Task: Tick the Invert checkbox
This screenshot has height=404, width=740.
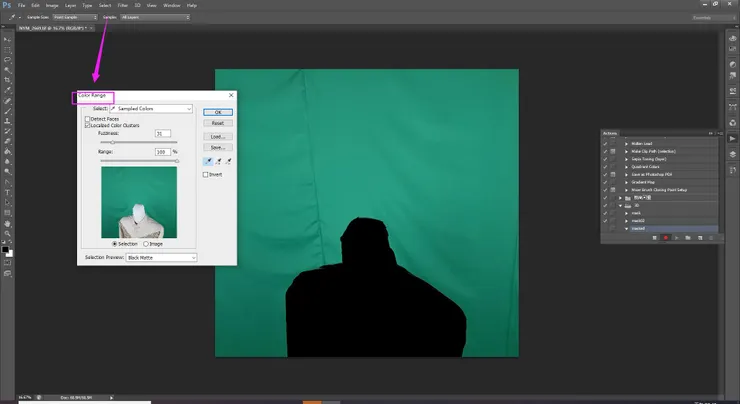Action: coord(206,174)
